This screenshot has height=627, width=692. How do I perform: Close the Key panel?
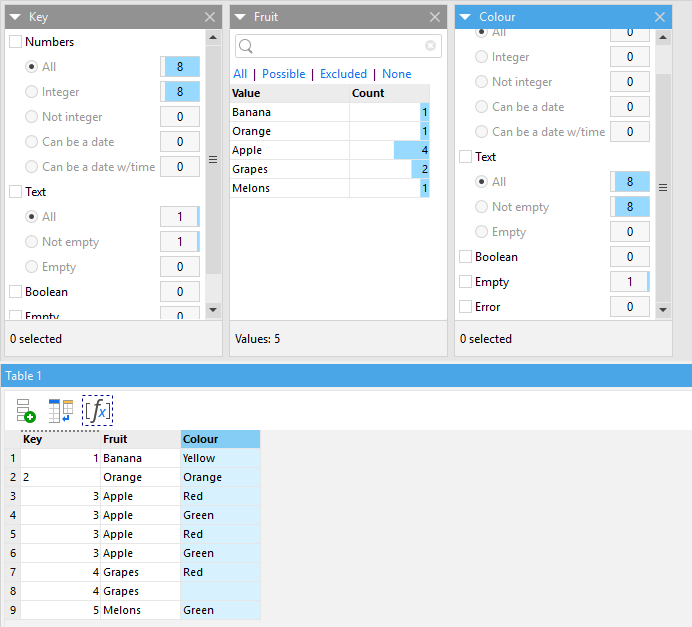[x=209, y=17]
